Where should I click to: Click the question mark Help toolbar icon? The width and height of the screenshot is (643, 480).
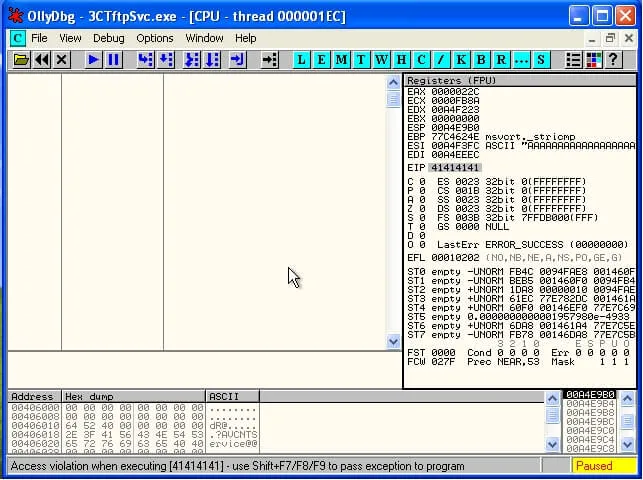click(613, 60)
